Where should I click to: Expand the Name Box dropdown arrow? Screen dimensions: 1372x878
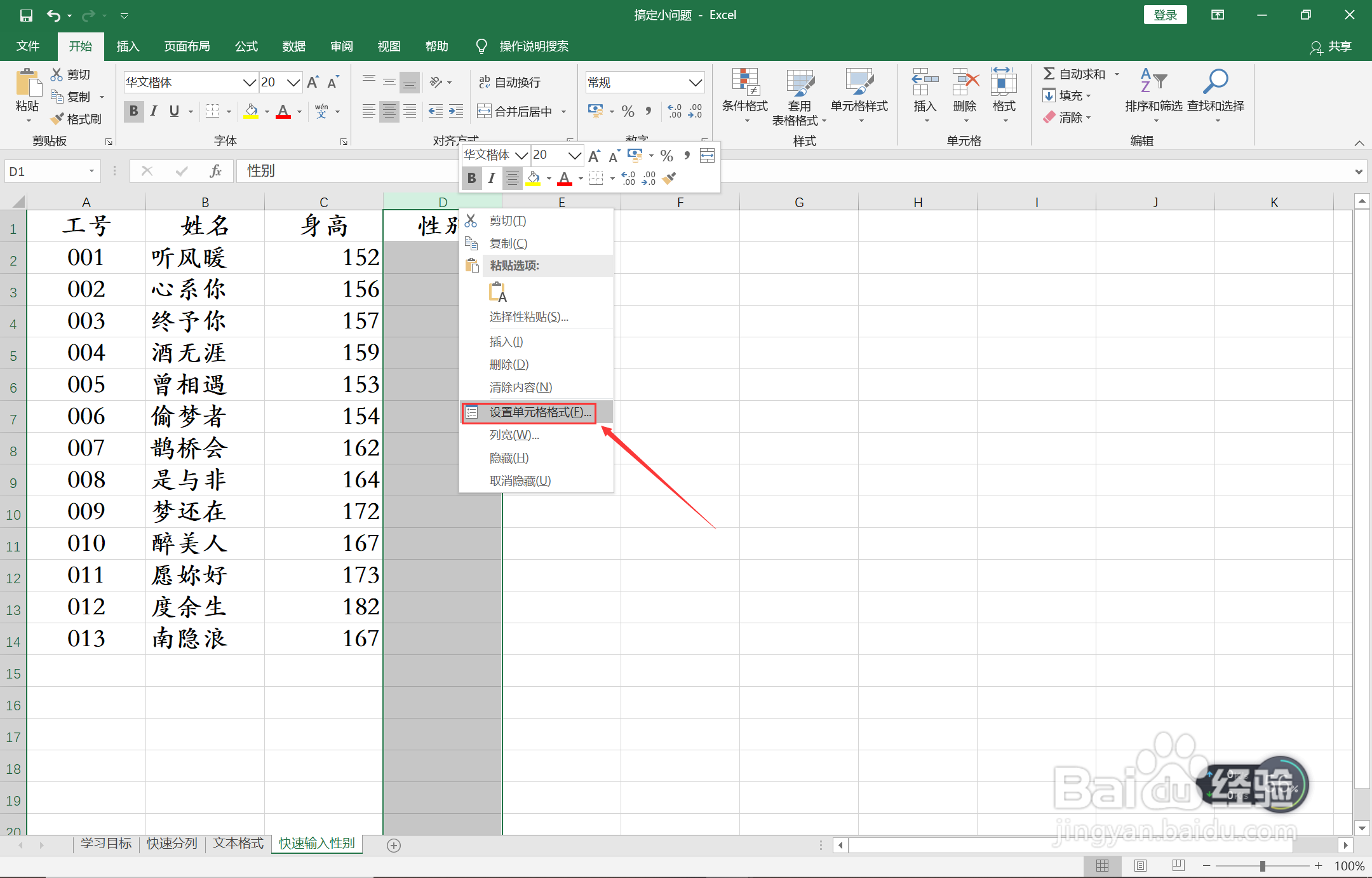pos(91,171)
